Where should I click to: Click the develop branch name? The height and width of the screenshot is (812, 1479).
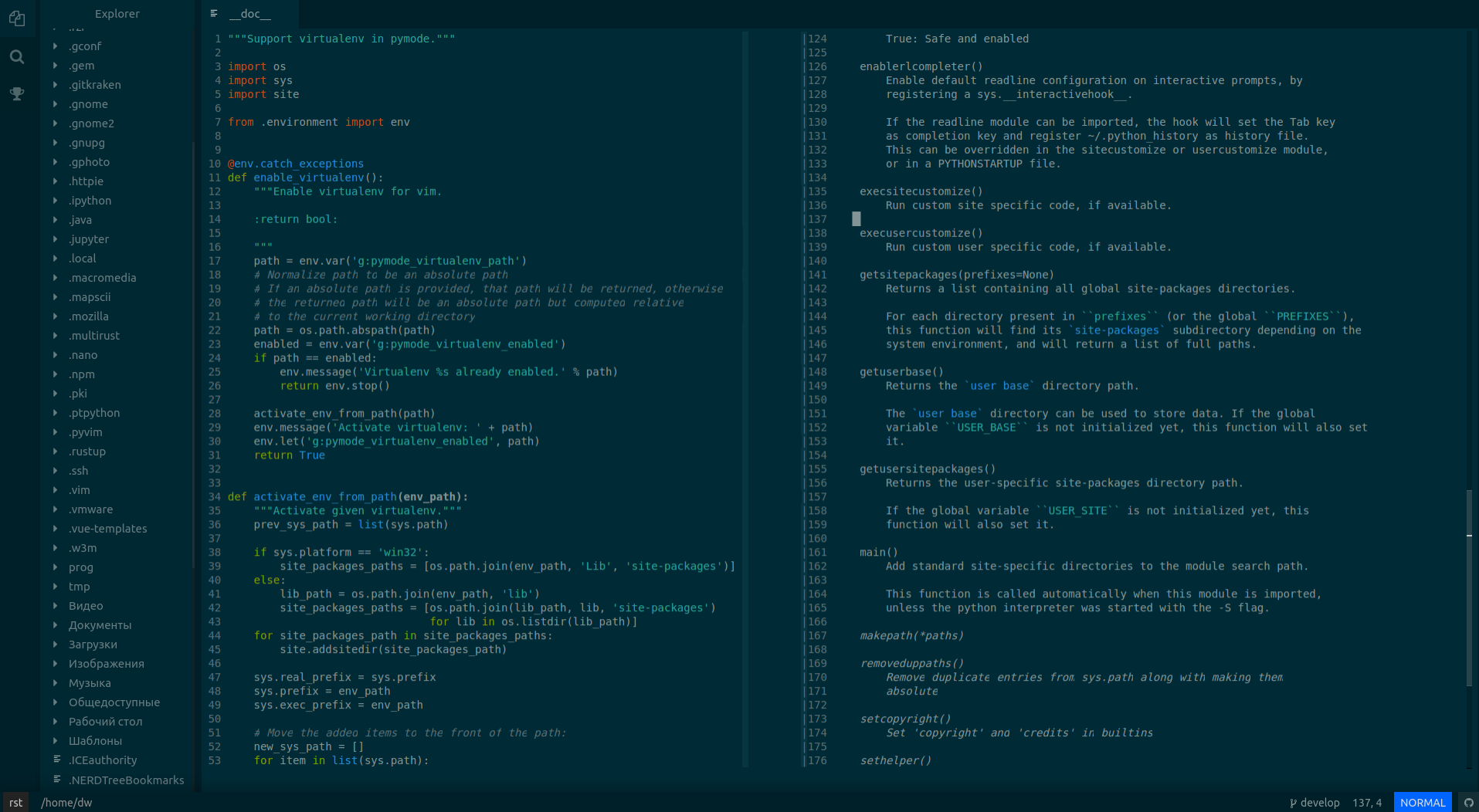(1320, 803)
